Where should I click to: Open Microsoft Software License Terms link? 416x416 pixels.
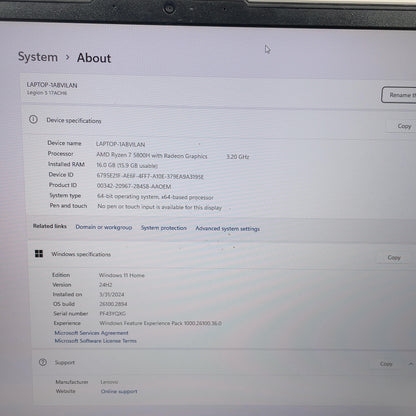(x=95, y=341)
